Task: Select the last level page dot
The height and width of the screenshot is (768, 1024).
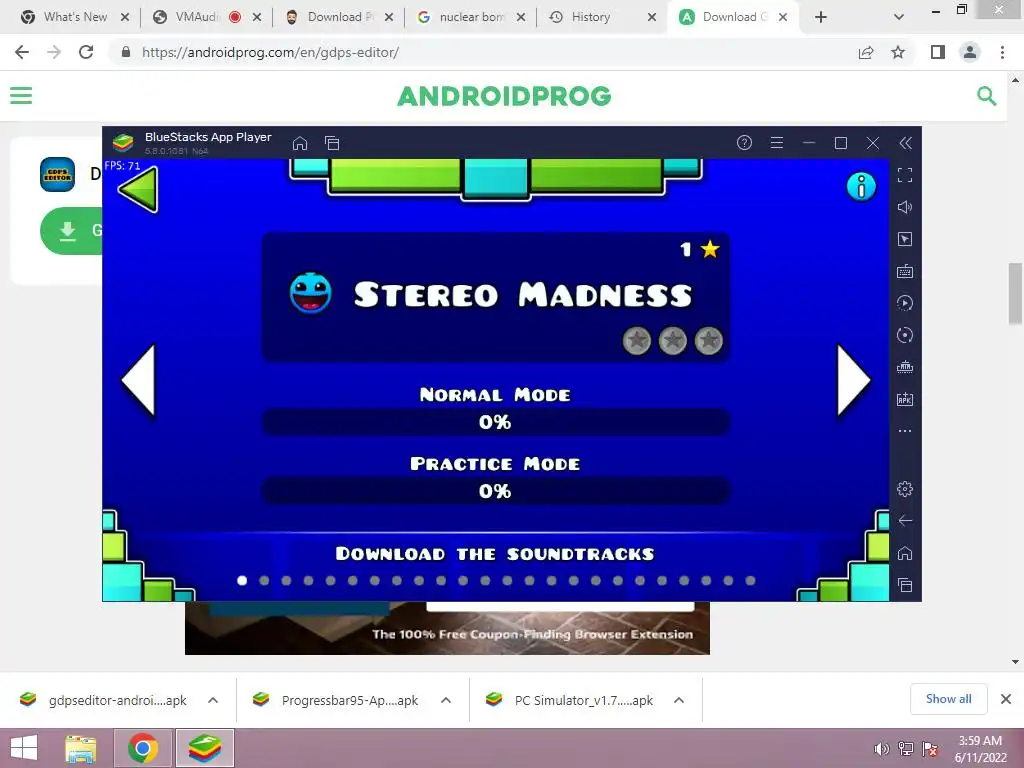Action: (x=750, y=581)
